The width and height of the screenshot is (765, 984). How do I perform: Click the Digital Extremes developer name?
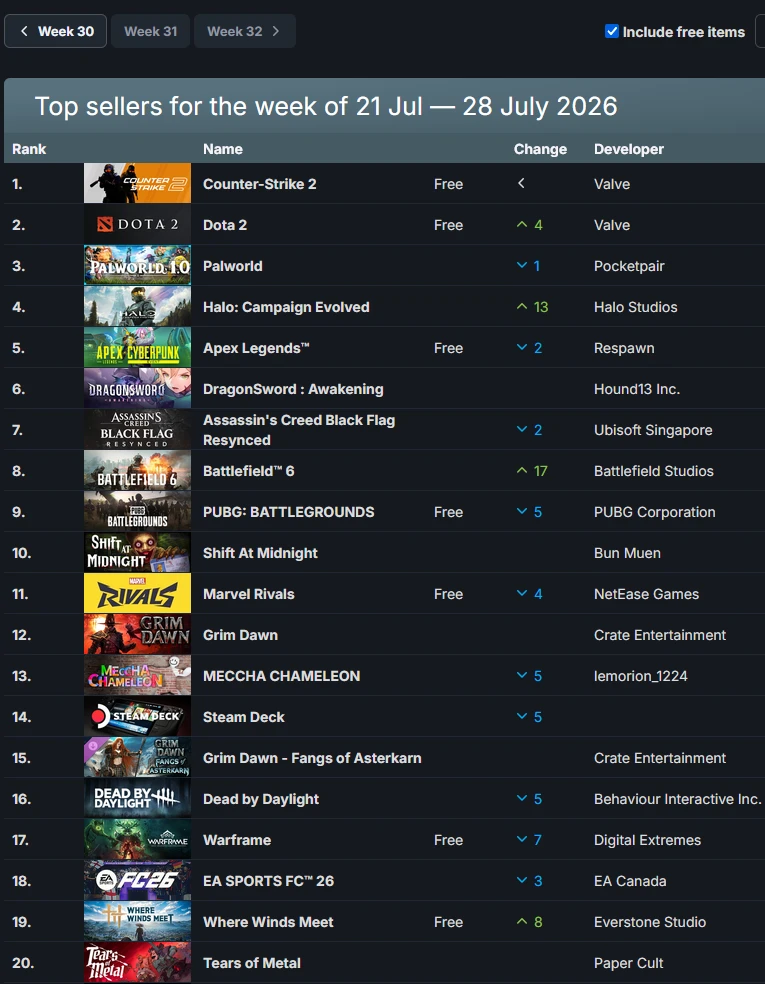[x=648, y=840]
